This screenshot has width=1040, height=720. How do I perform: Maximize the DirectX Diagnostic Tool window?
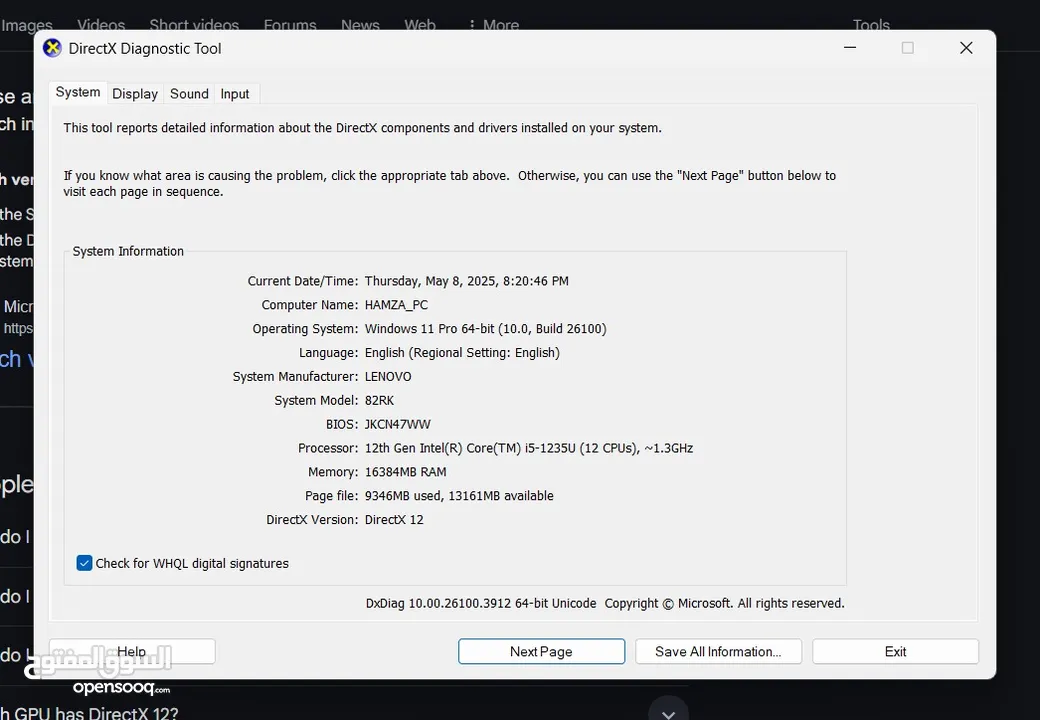coord(908,48)
